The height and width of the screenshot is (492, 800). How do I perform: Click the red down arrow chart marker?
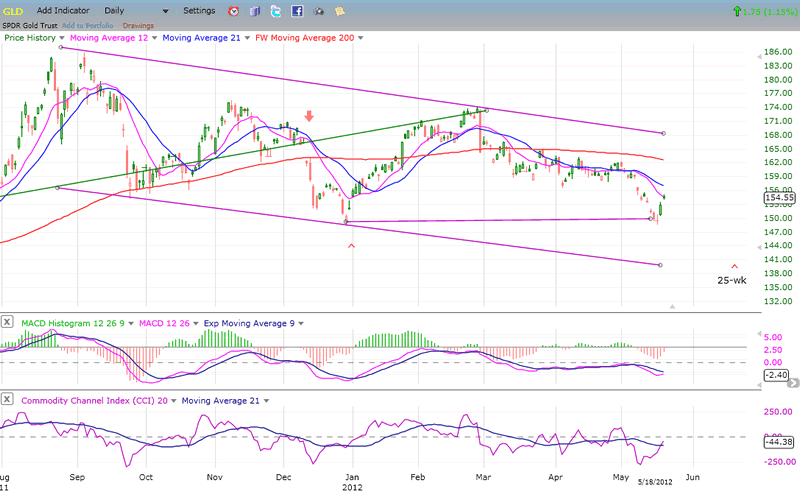[309, 116]
